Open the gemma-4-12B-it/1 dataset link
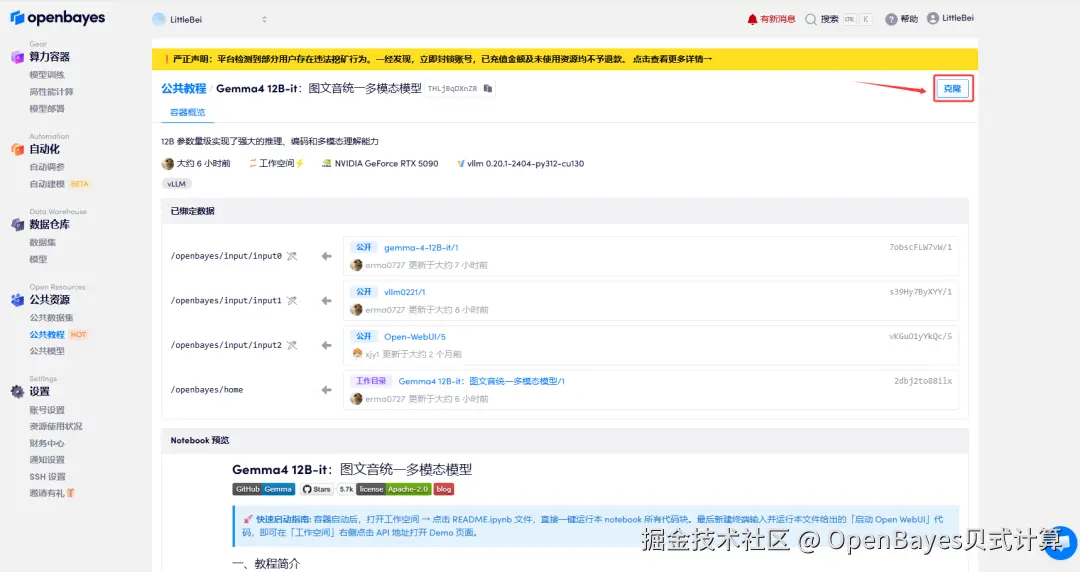1080x572 pixels. coord(421,247)
